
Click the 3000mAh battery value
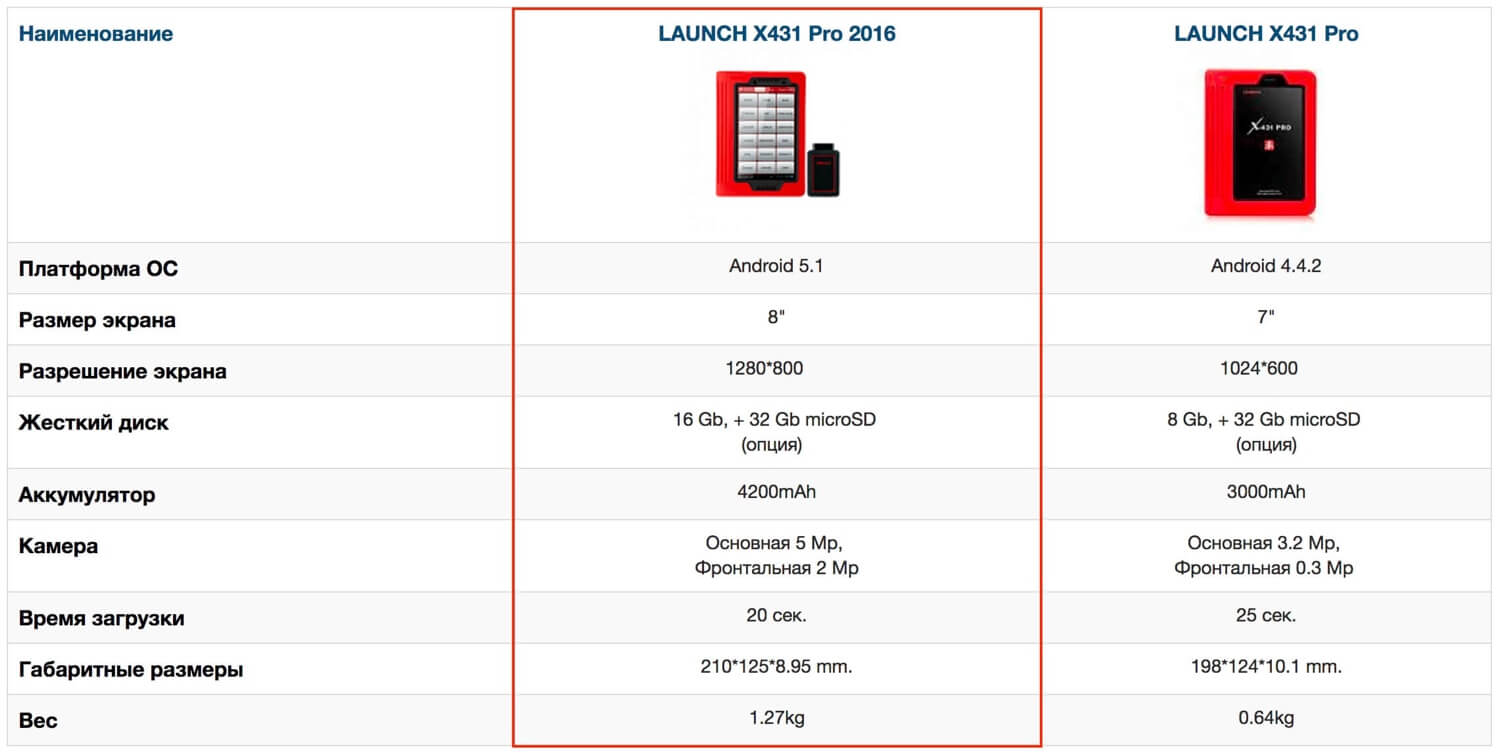tap(1265, 492)
